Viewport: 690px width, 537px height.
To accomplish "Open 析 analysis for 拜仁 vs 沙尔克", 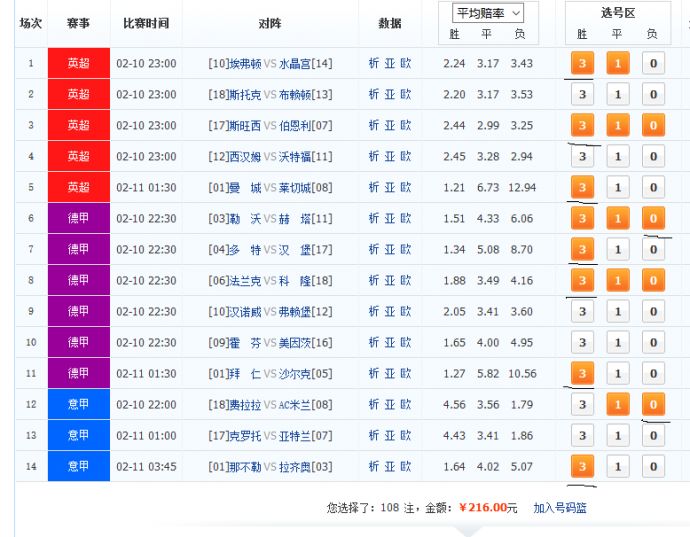I will [x=374, y=374].
